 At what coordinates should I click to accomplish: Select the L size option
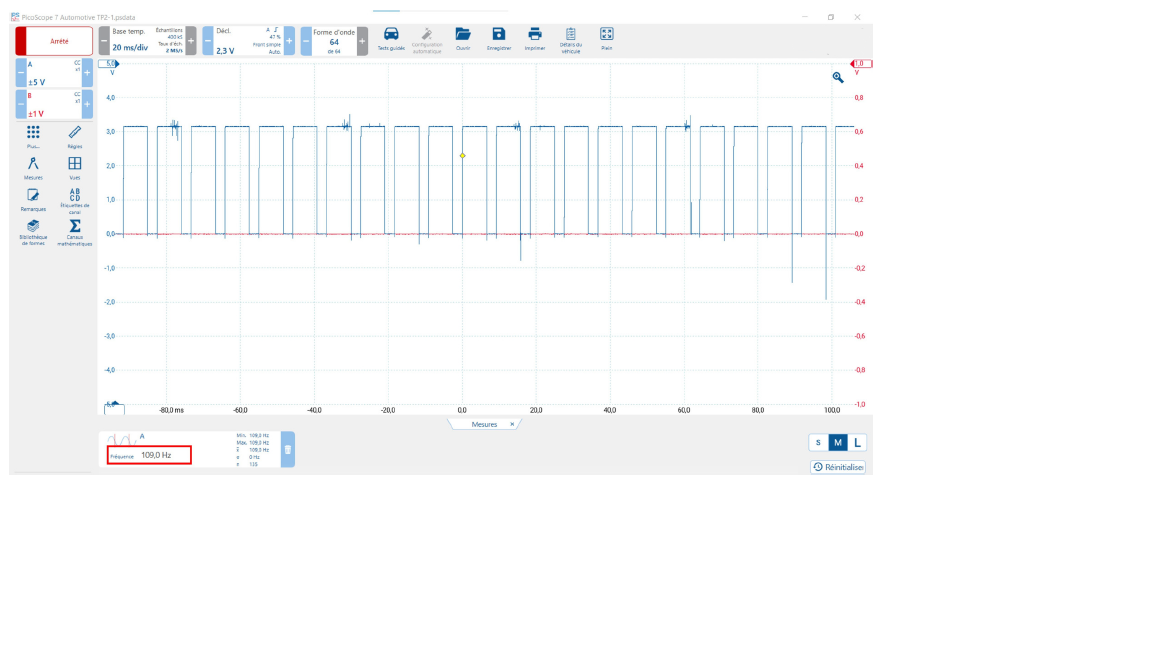point(856,443)
